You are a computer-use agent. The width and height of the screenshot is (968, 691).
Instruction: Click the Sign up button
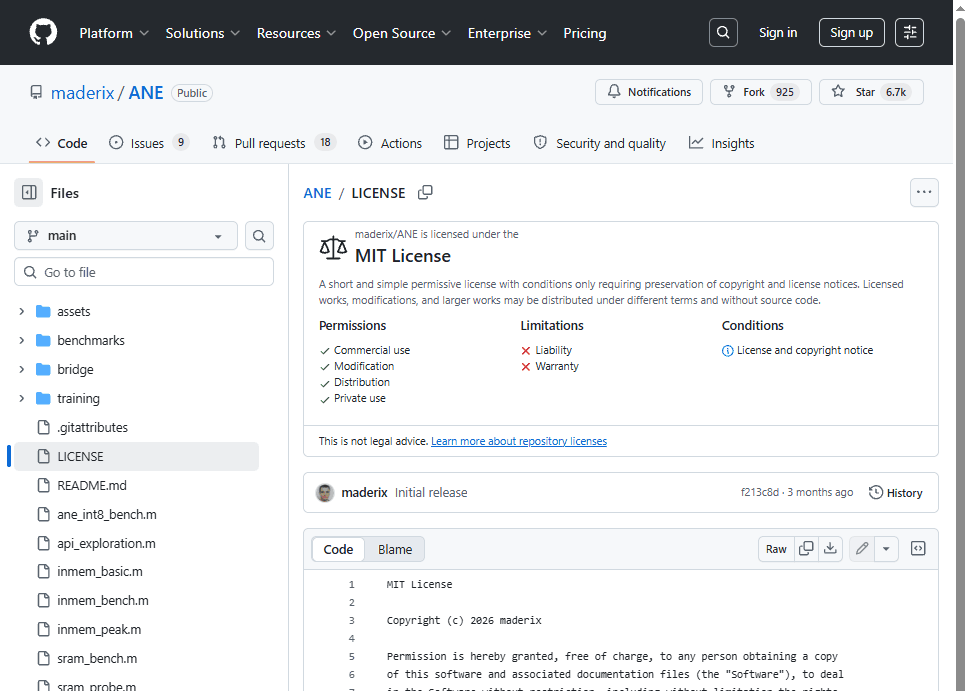pyautogui.click(x=851, y=33)
